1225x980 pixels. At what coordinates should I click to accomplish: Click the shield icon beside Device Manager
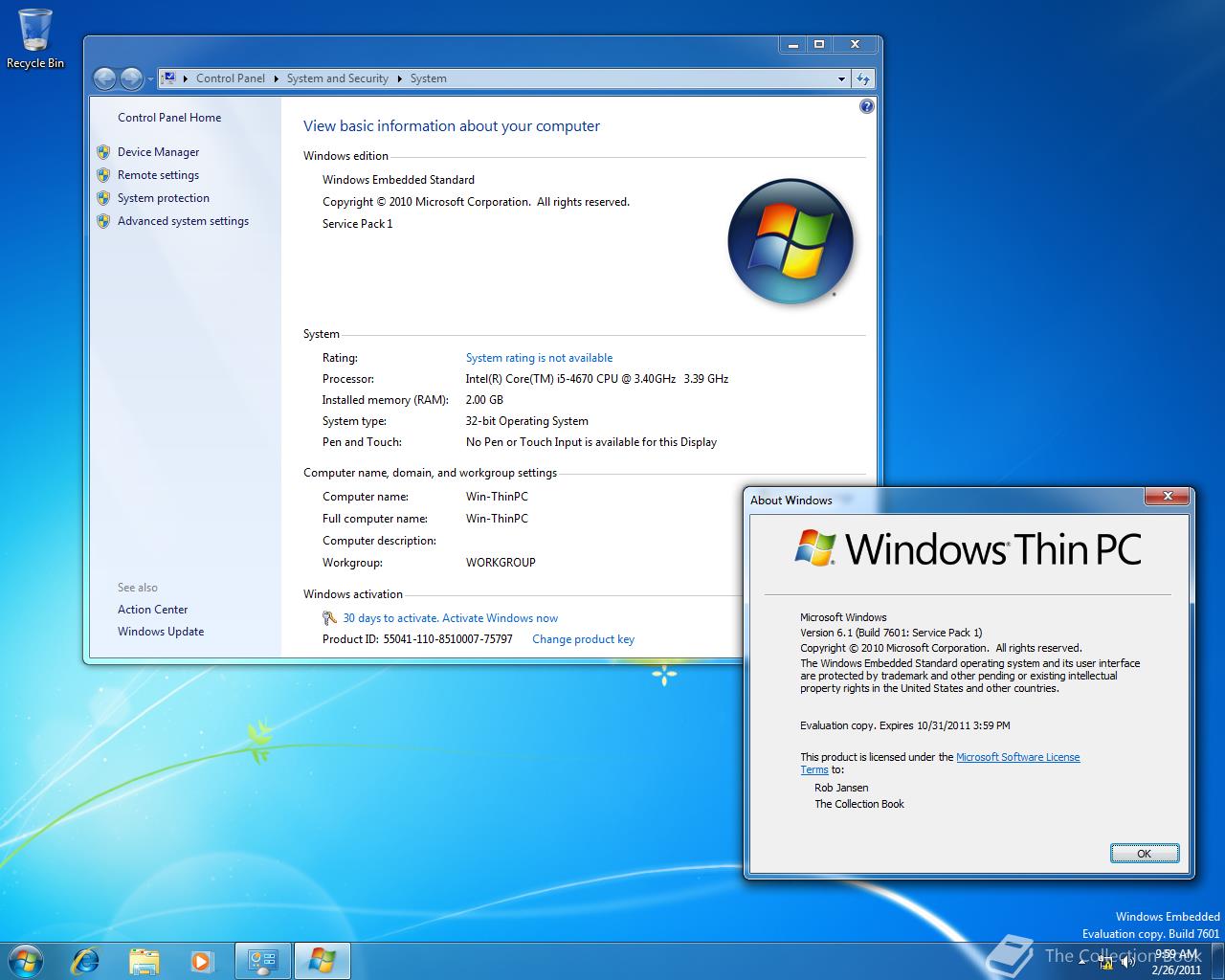pyautogui.click(x=103, y=152)
